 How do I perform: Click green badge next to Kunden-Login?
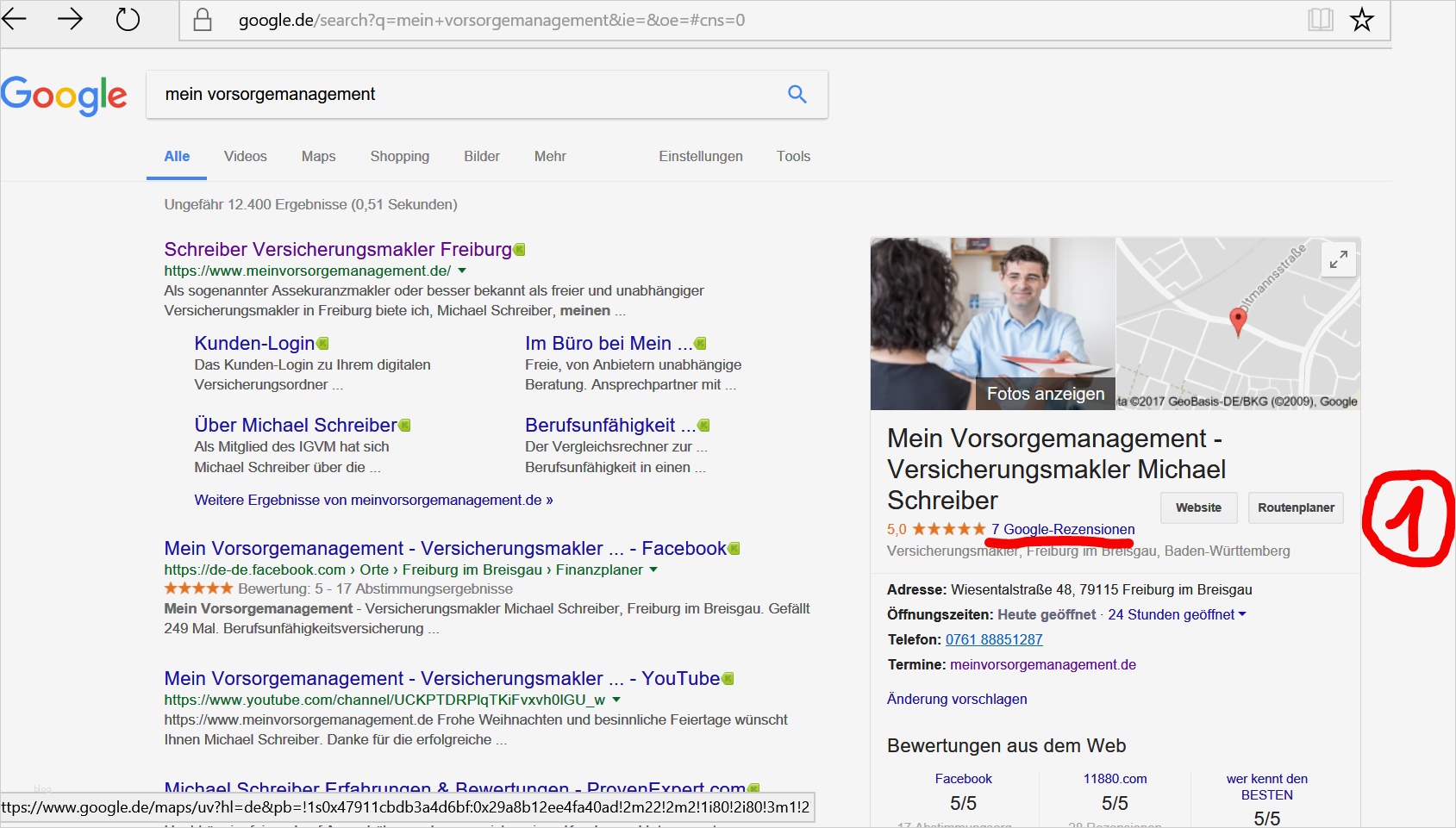(x=322, y=344)
